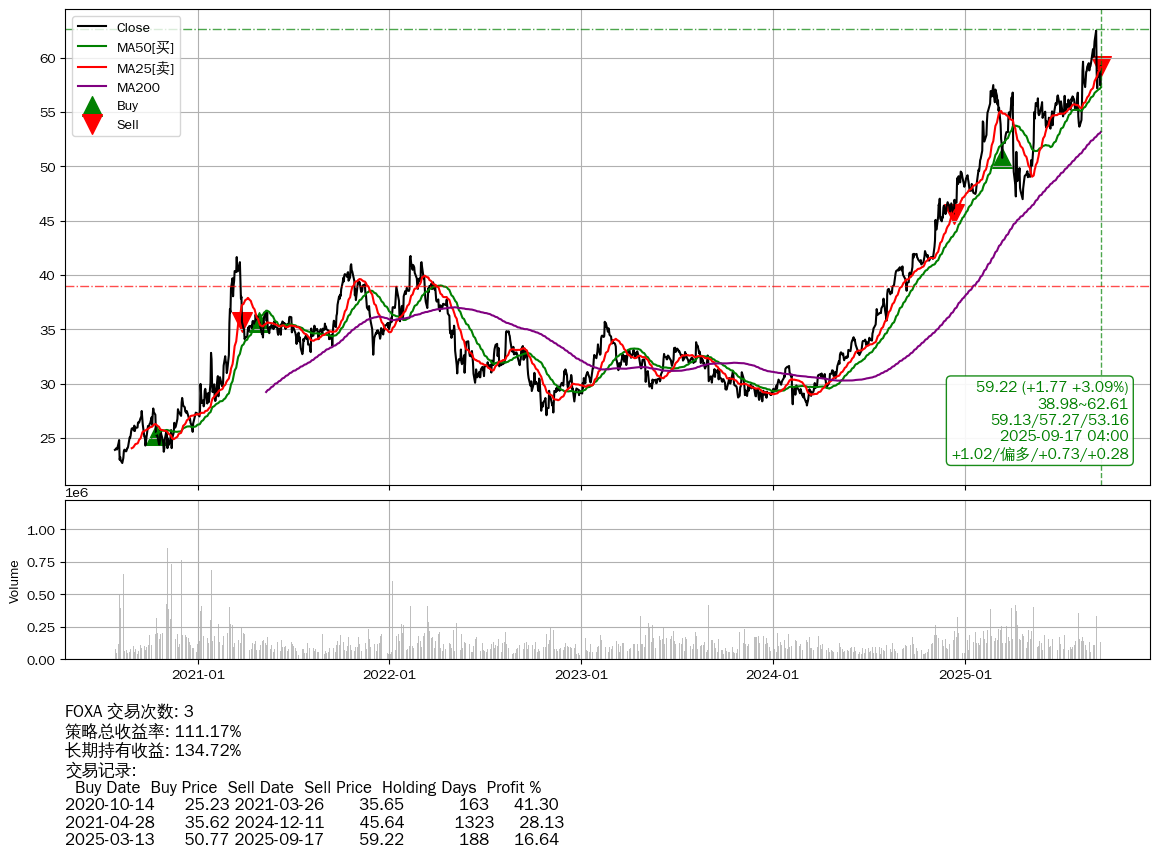Click the April 2021 green buy marker
This screenshot has height=857, width=1160.
pyautogui.click(x=261, y=322)
